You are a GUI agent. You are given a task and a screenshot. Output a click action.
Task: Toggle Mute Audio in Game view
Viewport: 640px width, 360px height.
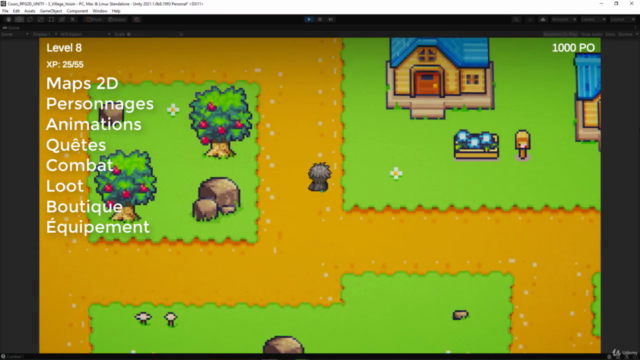[591, 34]
